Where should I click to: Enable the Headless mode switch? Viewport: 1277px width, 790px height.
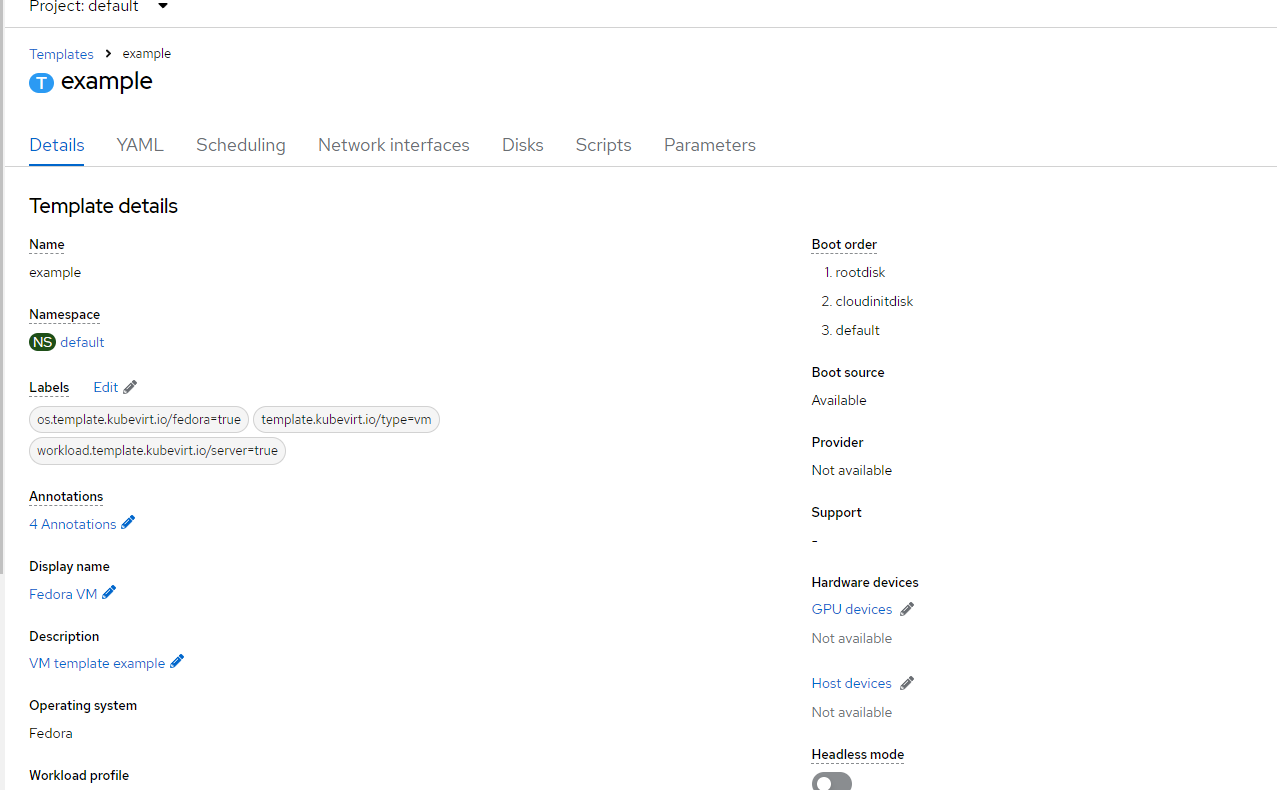pyautogui.click(x=831, y=782)
